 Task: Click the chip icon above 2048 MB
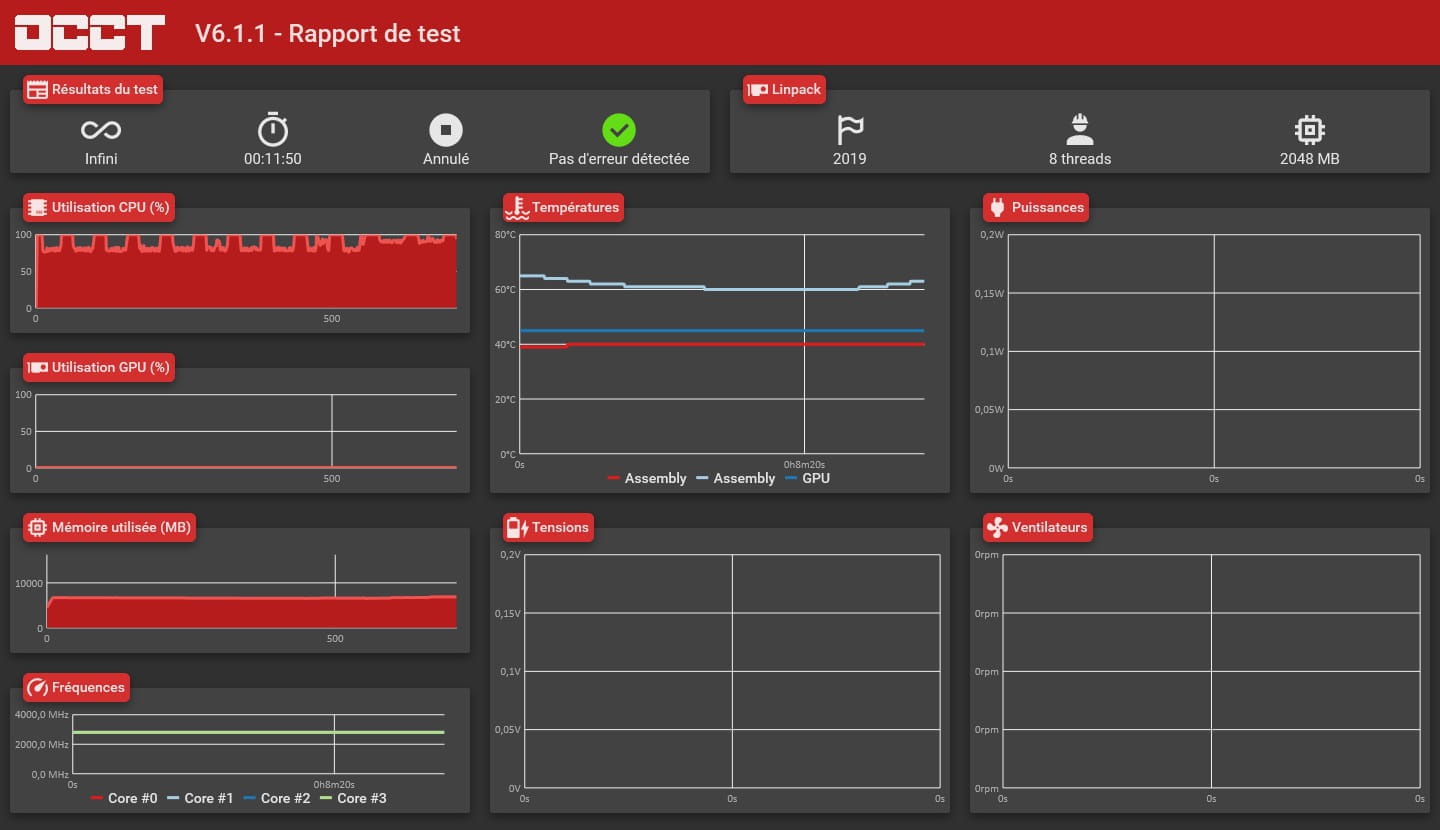pos(1310,130)
